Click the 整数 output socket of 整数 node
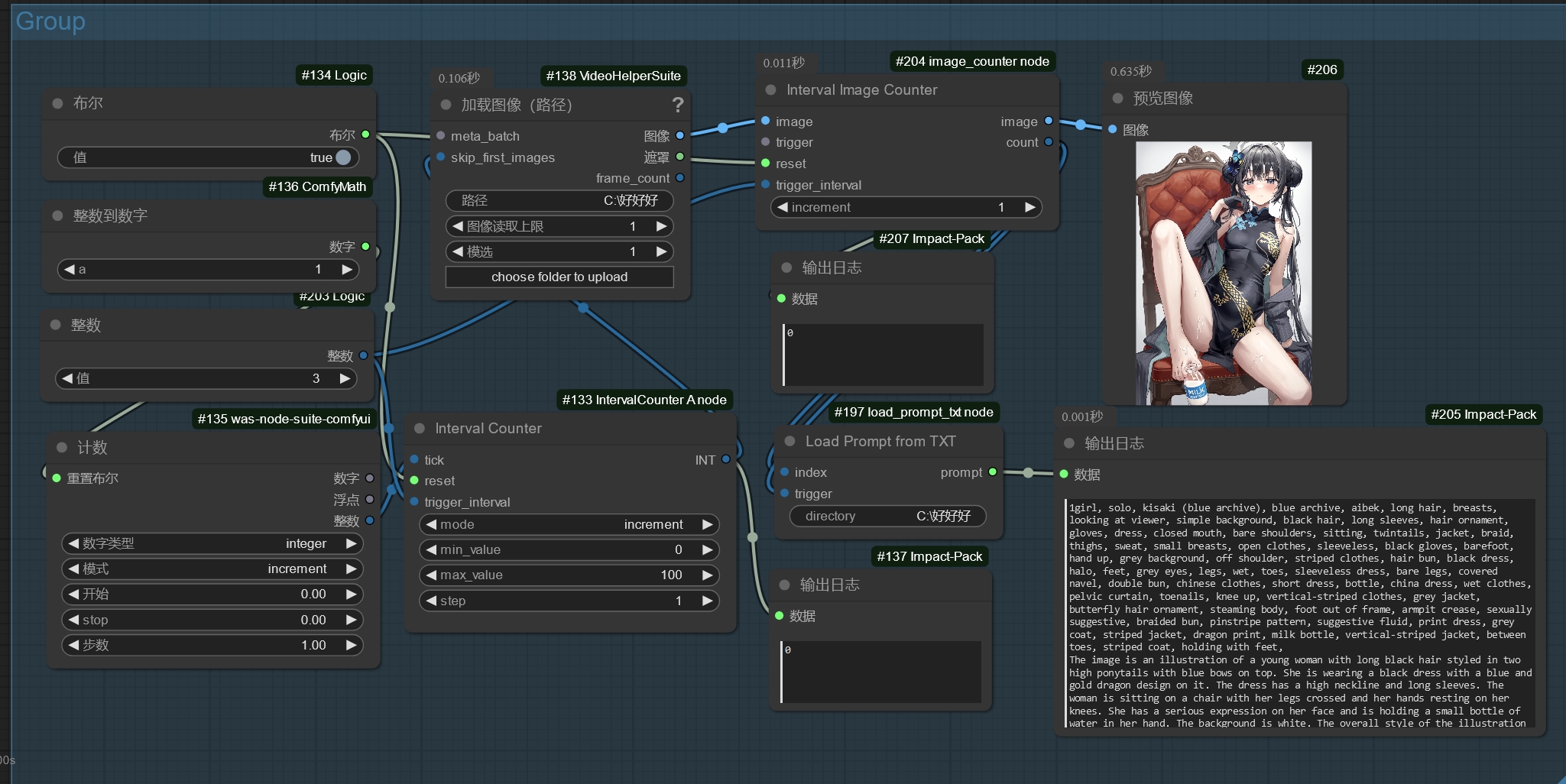The width and height of the screenshot is (1566, 784). pos(363,355)
